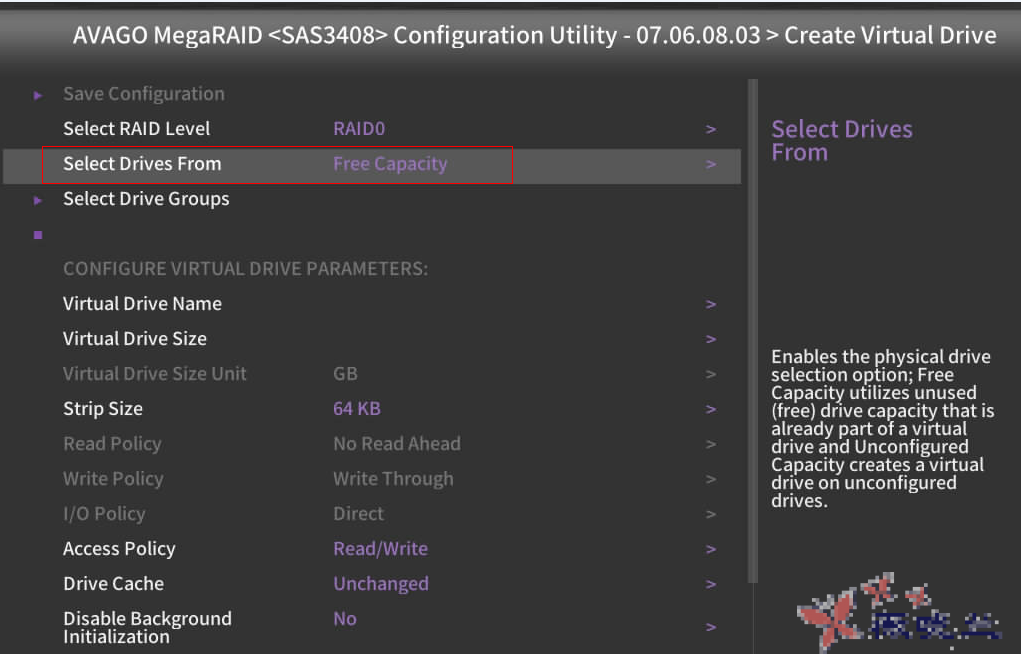The height and width of the screenshot is (654, 1021).
Task: Click the chevron on the Virtual Drive Size Unit row
Action: click(711, 374)
